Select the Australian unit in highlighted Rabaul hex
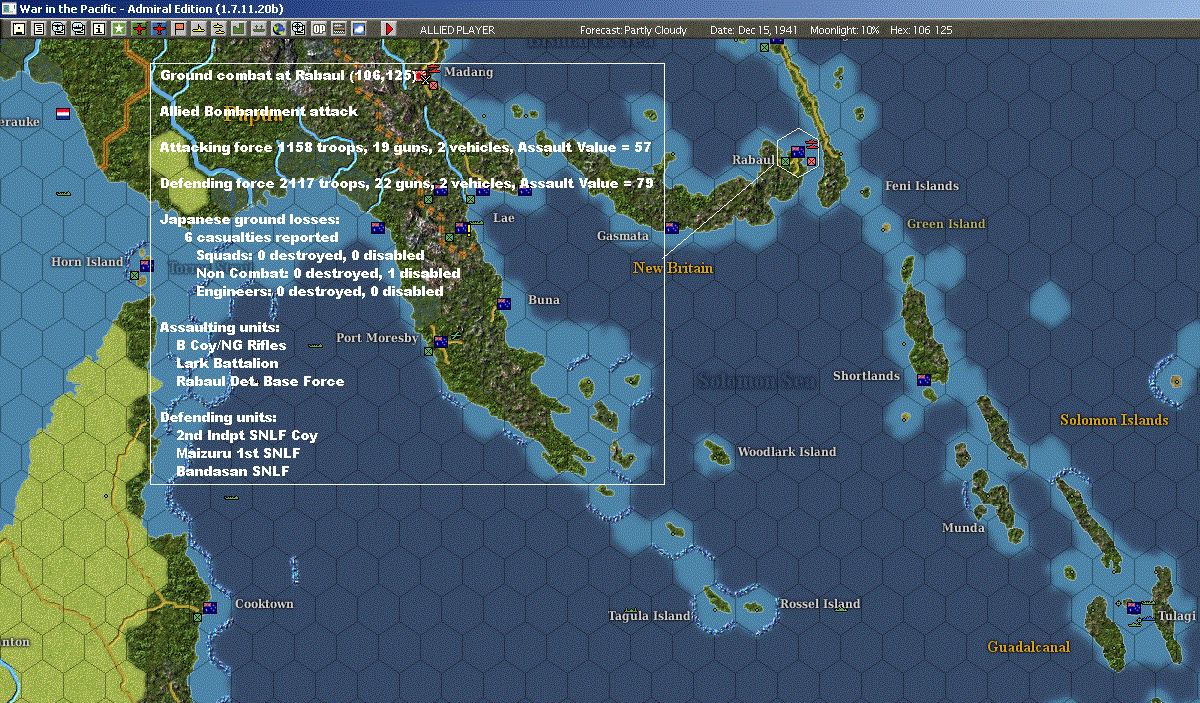The height and width of the screenshot is (703, 1200). coord(797,152)
